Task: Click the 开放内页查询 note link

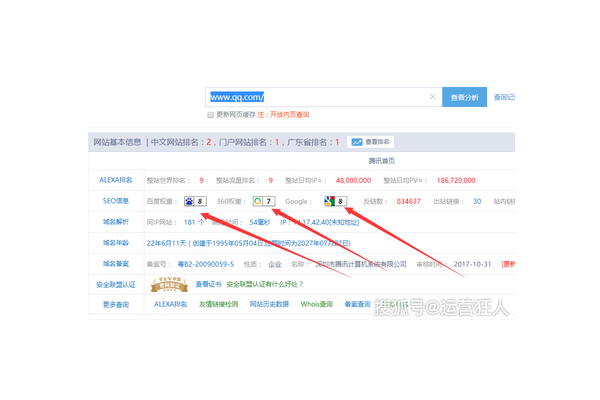Action: click(290, 114)
